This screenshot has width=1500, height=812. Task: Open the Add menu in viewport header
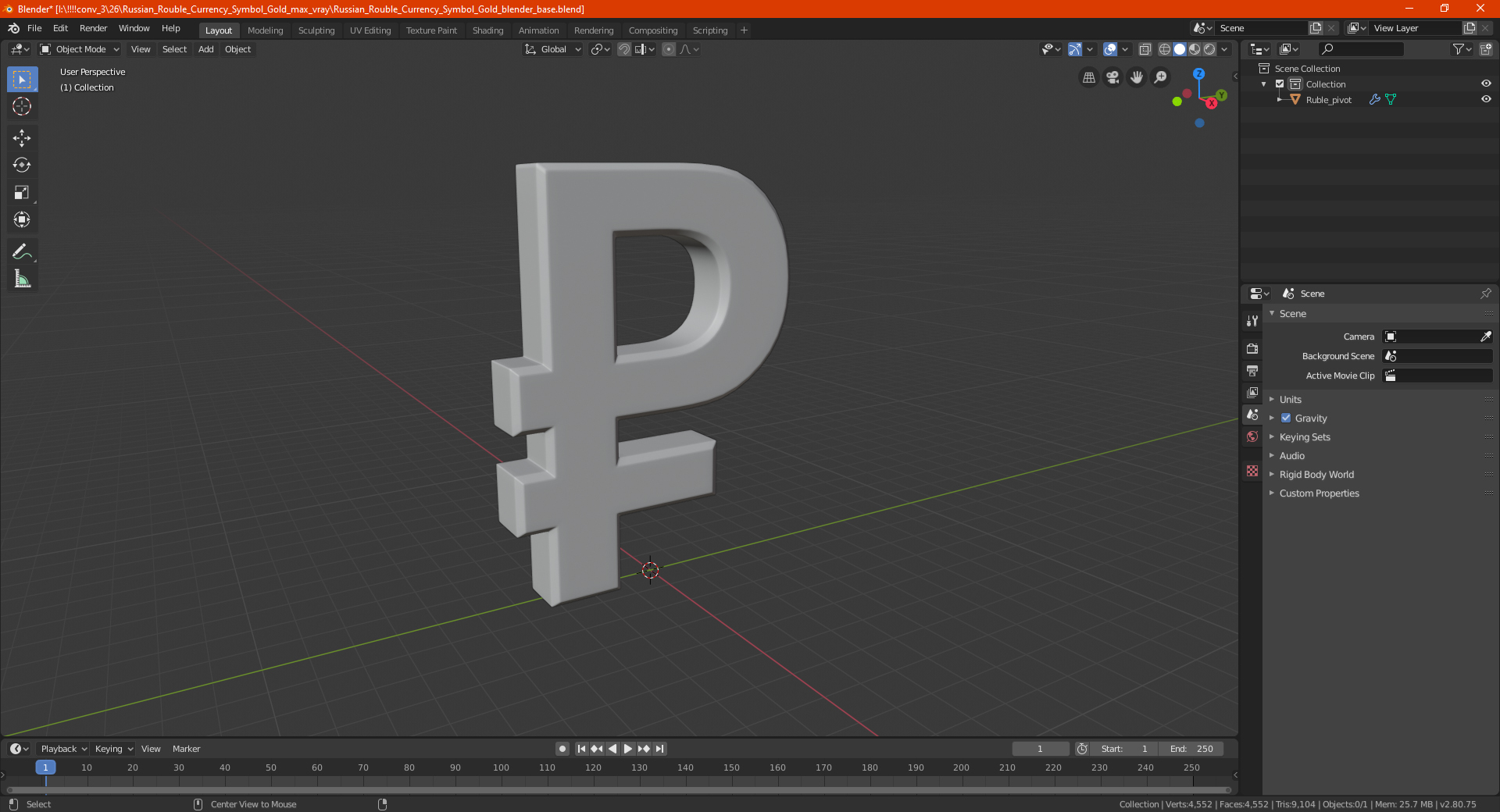(x=205, y=49)
